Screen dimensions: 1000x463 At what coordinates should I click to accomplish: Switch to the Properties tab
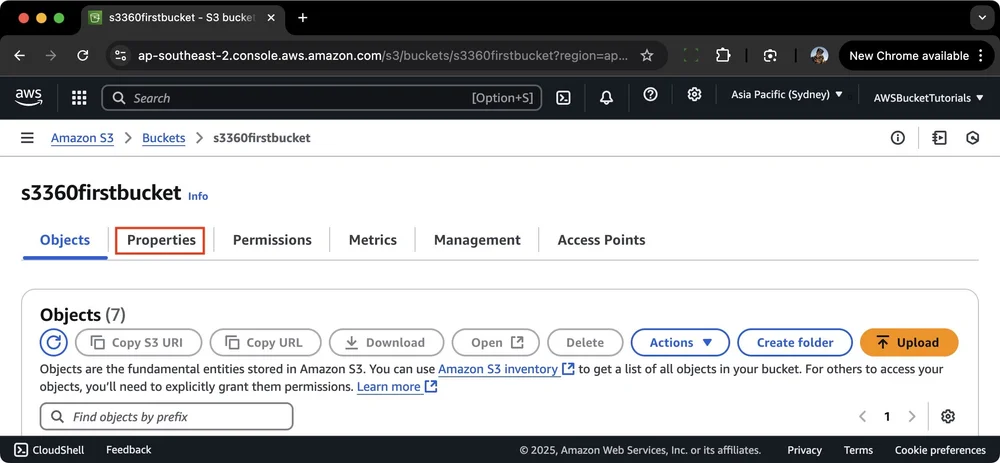161,240
